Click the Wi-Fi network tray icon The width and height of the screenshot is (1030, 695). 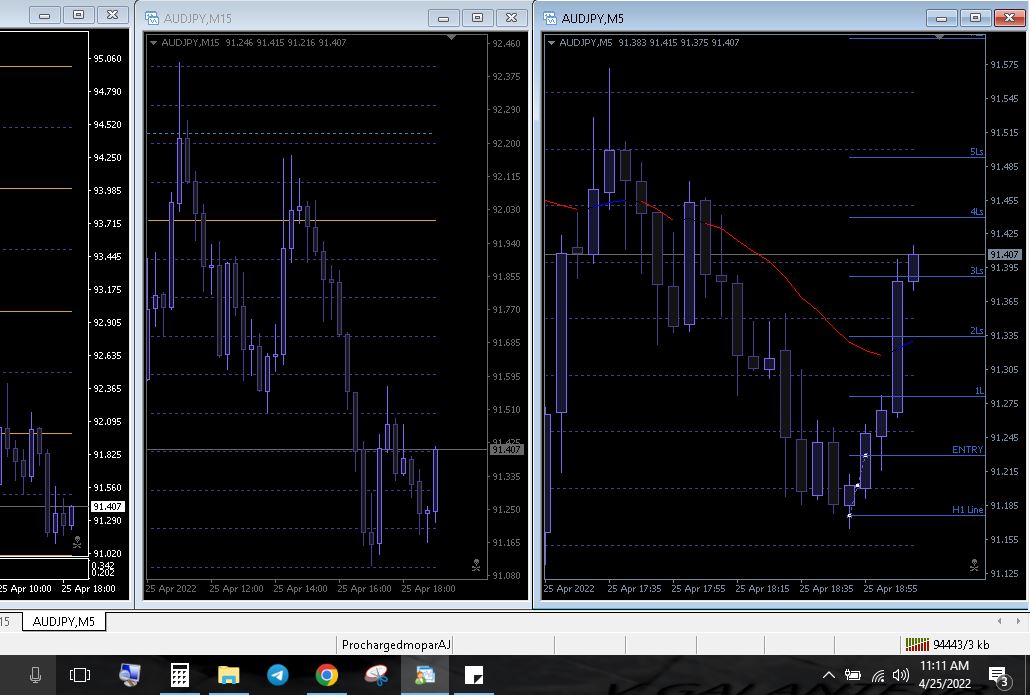point(878,675)
